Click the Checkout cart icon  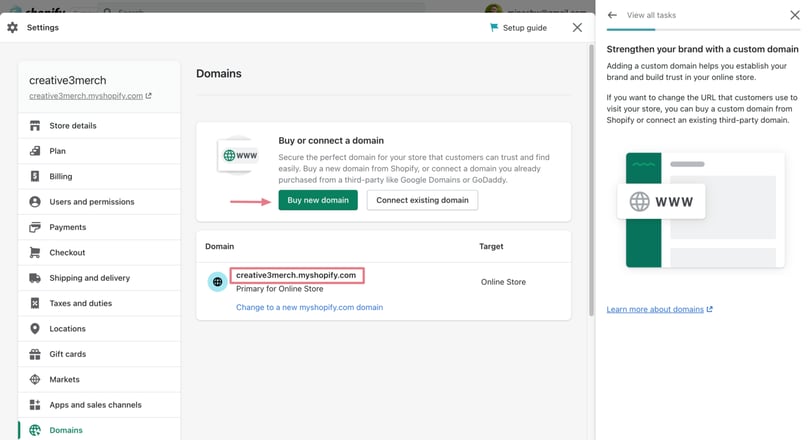coord(35,253)
